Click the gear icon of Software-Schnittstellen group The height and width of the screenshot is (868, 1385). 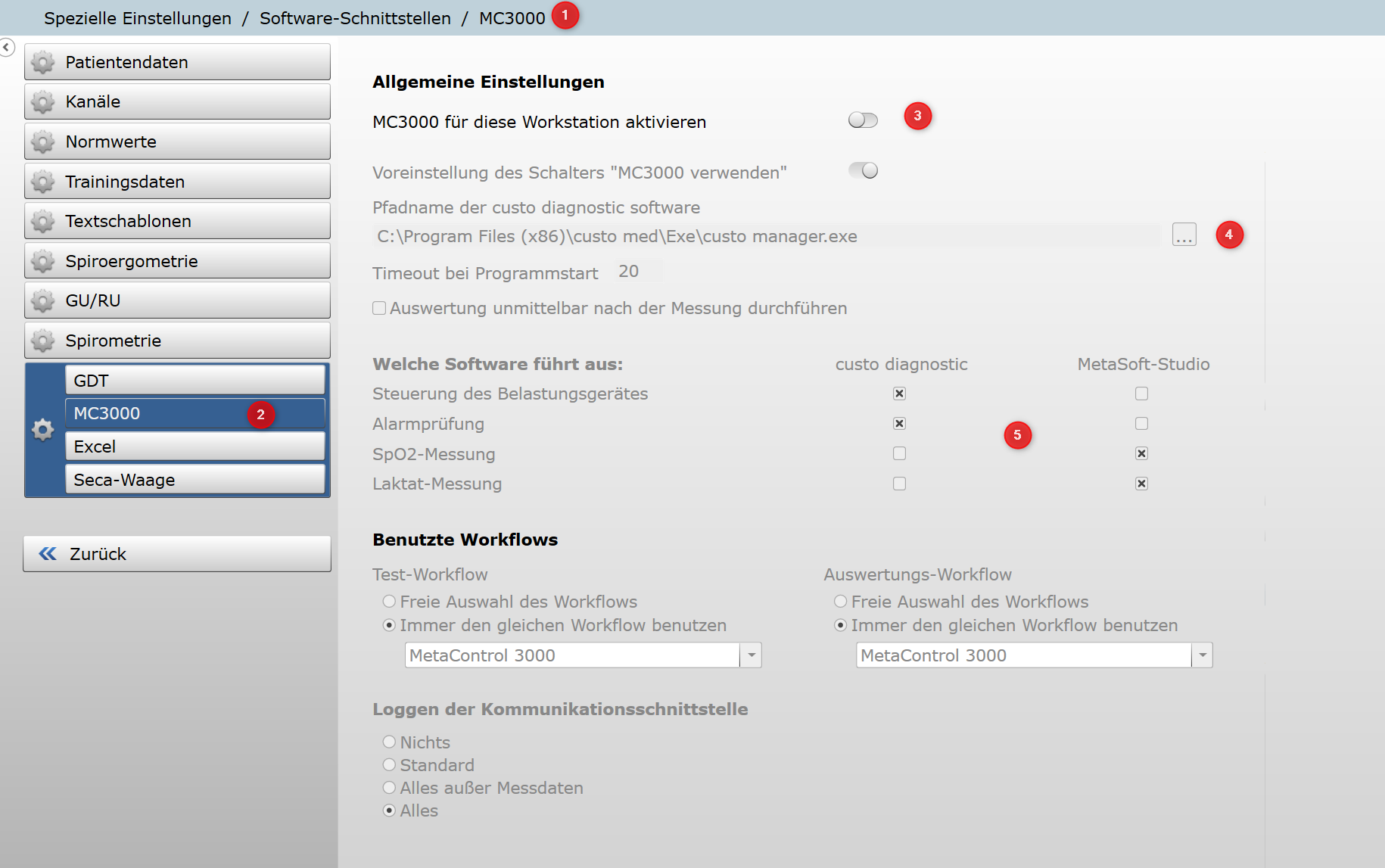pos(43,430)
